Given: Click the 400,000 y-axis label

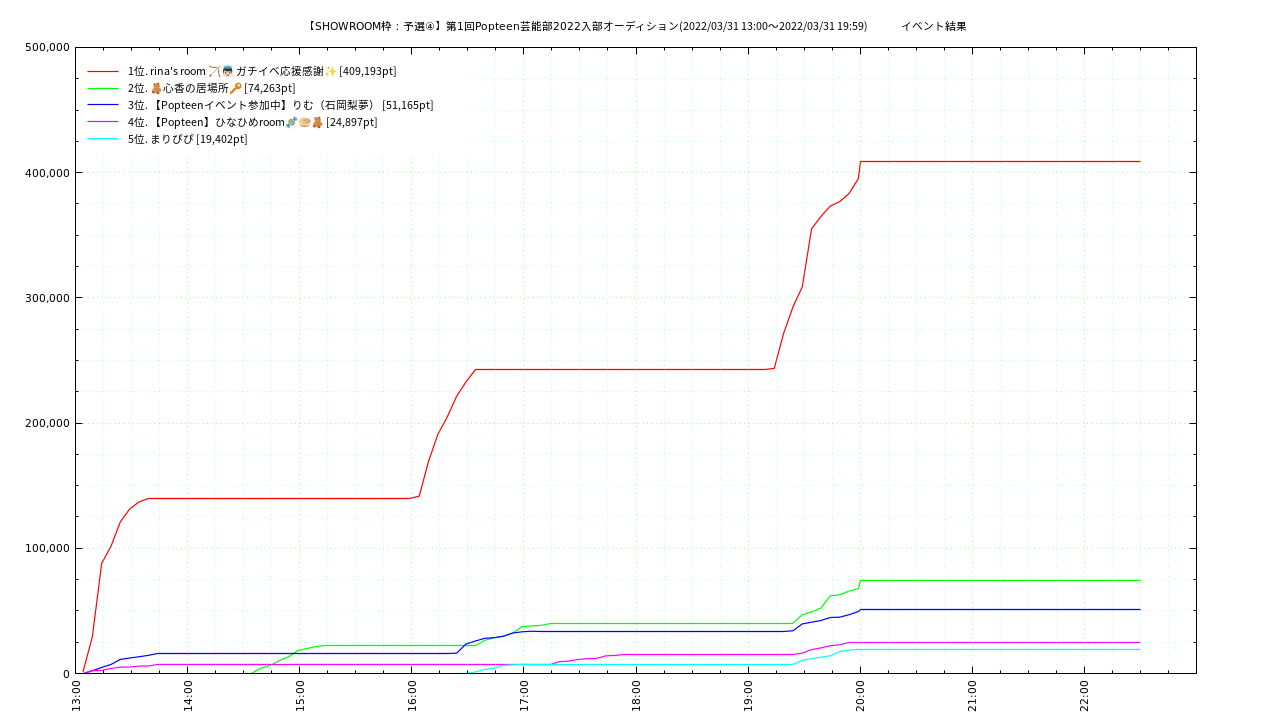Looking at the screenshot, I should tap(47, 173).
